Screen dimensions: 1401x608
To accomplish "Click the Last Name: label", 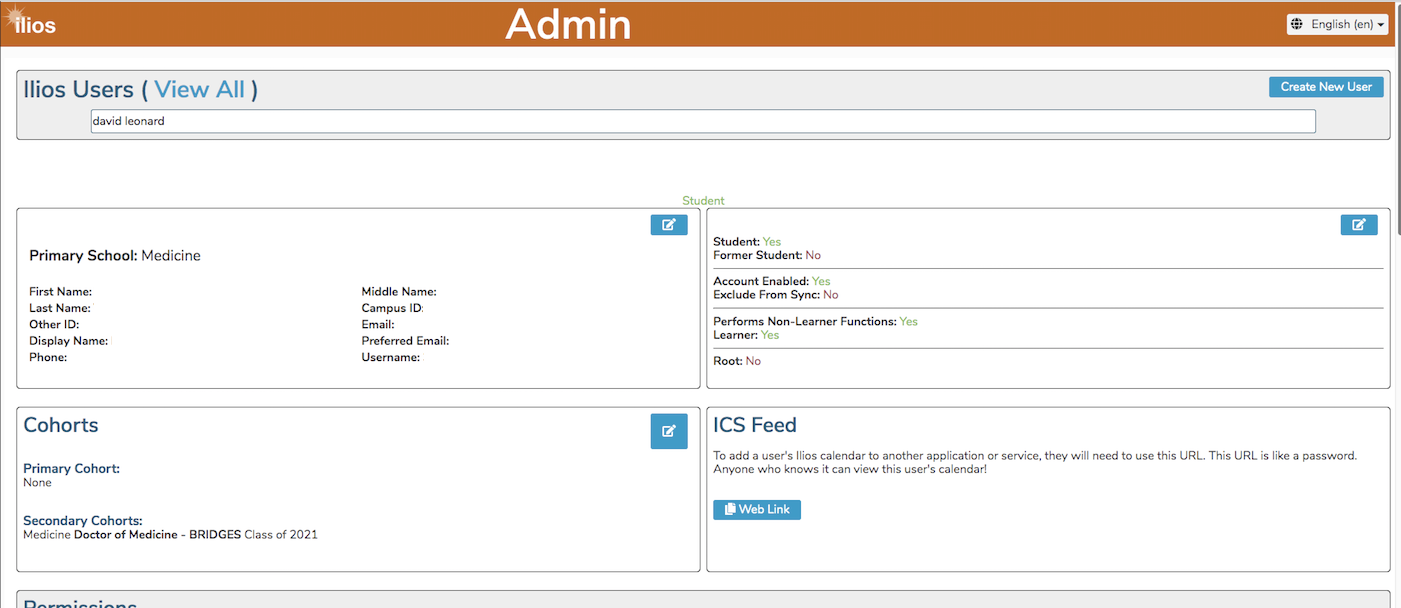I will pos(60,308).
